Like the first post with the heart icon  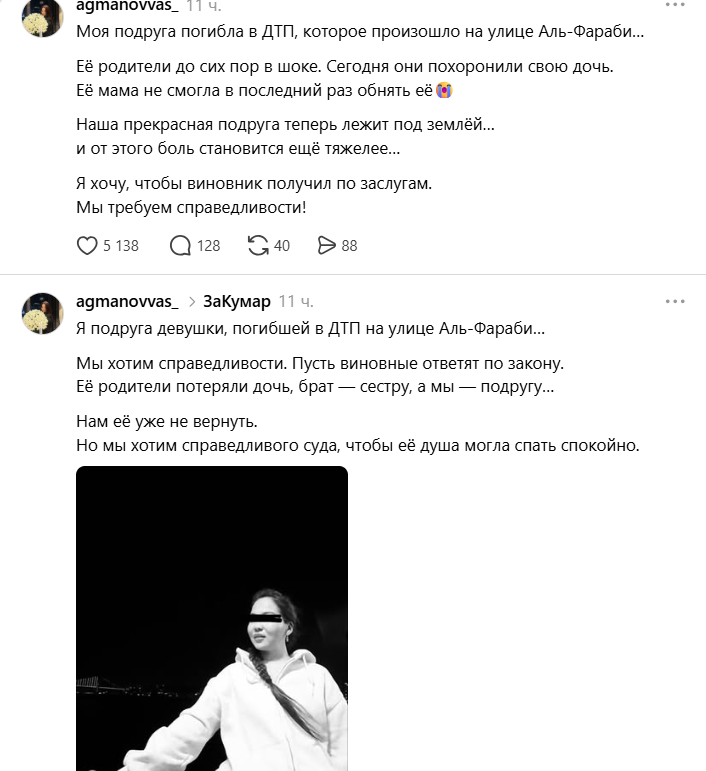[x=87, y=245]
